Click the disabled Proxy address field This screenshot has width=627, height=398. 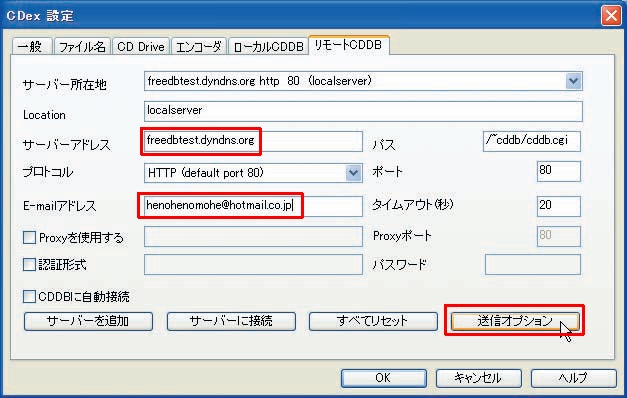pyautogui.click(x=253, y=236)
